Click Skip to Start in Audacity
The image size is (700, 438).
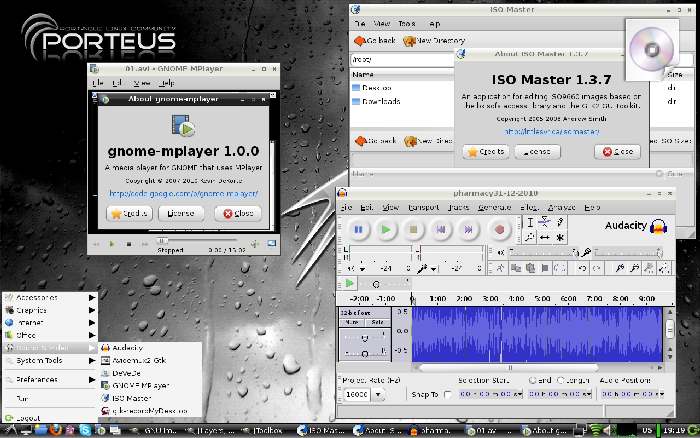click(441, 230)
